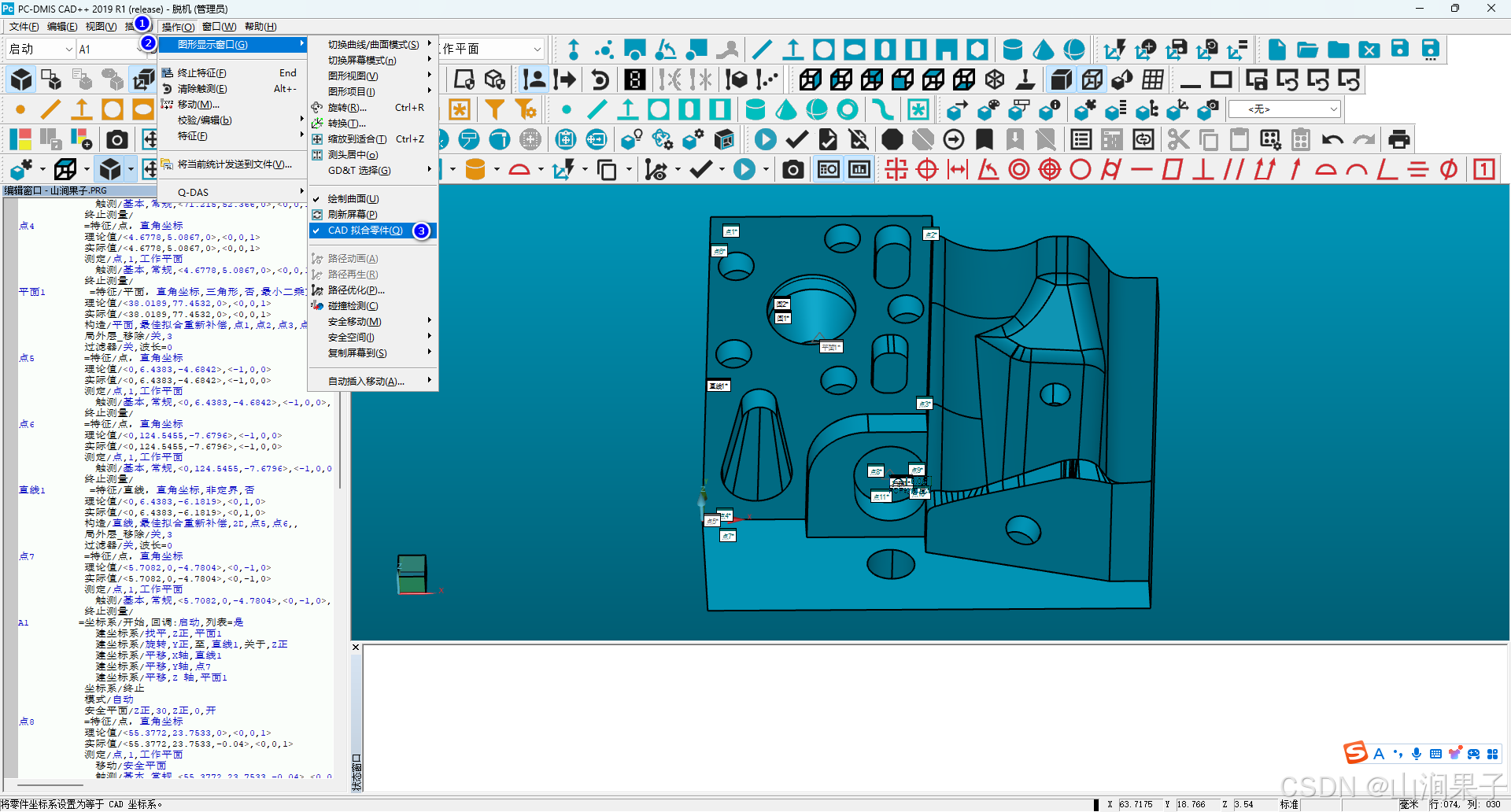The width and height of the screenshot is (1511, 812).
Task: Click the camera snapshot icon near color tiles
Action: coord(116,140)
